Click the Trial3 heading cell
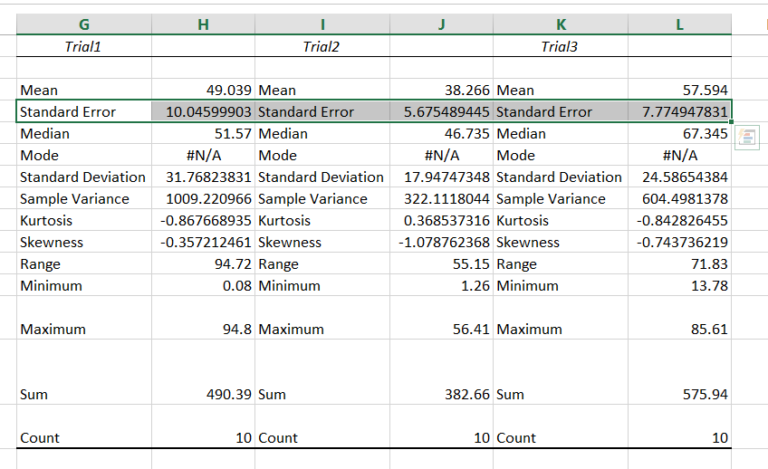768x469 pixels. pyautogui.click(x=561, y=46)
